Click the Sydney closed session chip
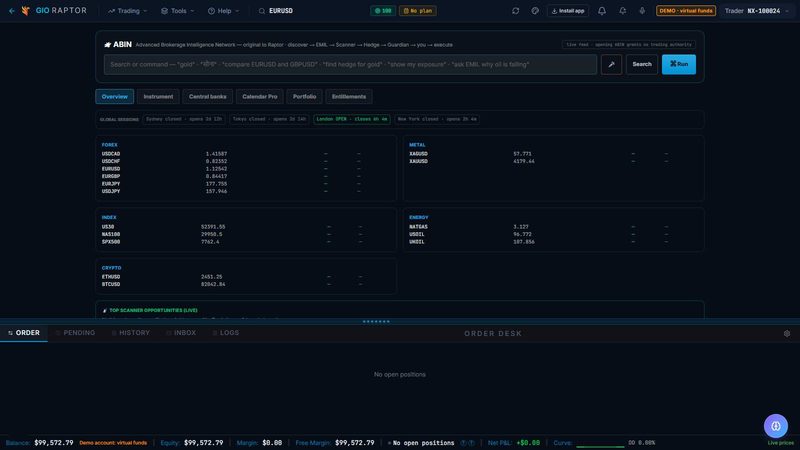This screenshot has height=450, width=800. (184, 119)
